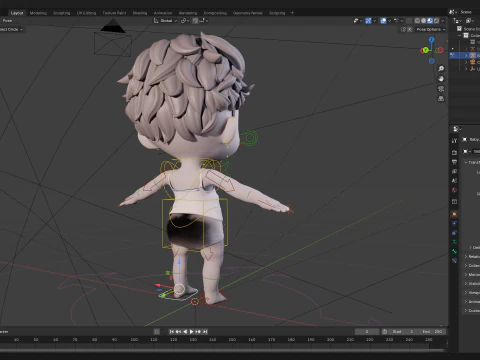Open the World properties tab icon
Screen dimensions: 480x360
pos(454,190)
